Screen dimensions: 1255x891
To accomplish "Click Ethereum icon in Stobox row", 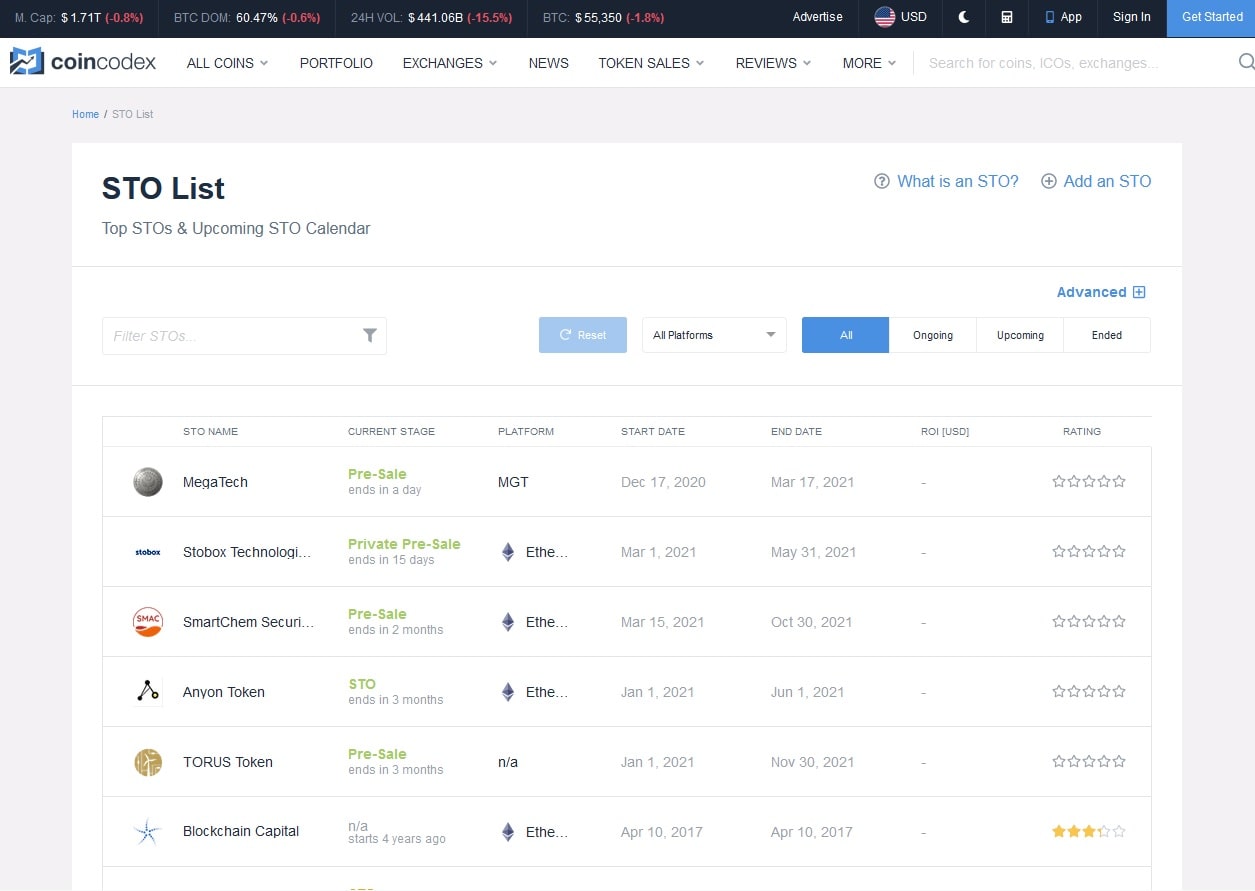I will pyautogui.click(x=508, y=552).
